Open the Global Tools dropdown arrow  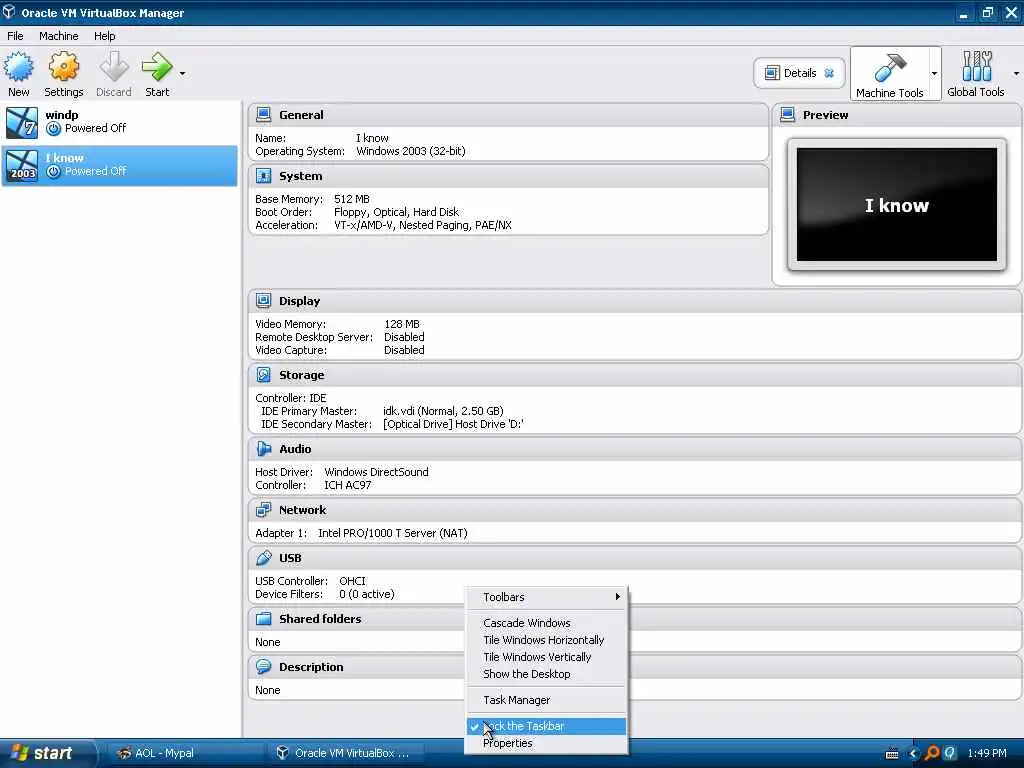[x=1016, y=73]
